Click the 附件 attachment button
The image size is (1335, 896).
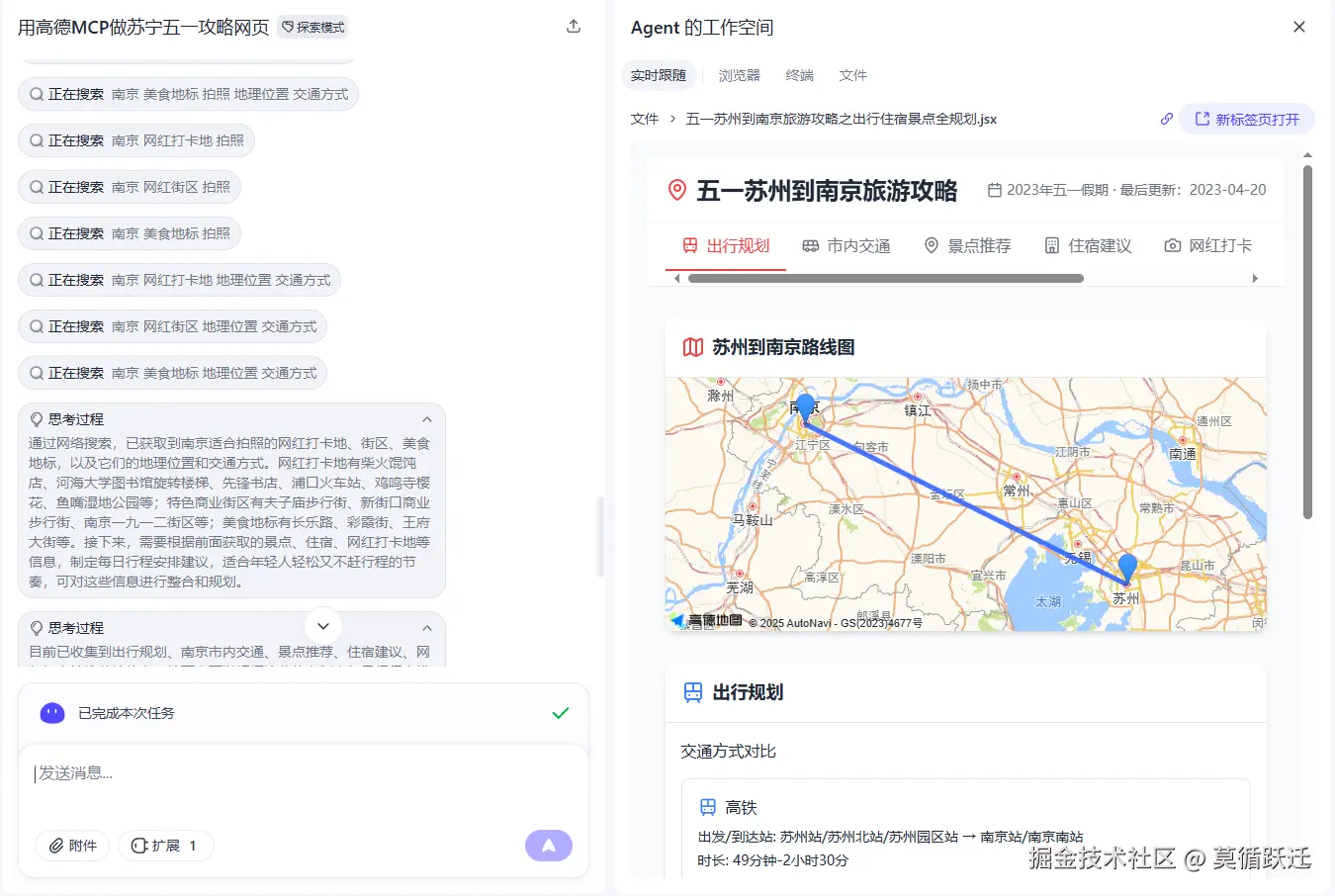pos(72,846)
